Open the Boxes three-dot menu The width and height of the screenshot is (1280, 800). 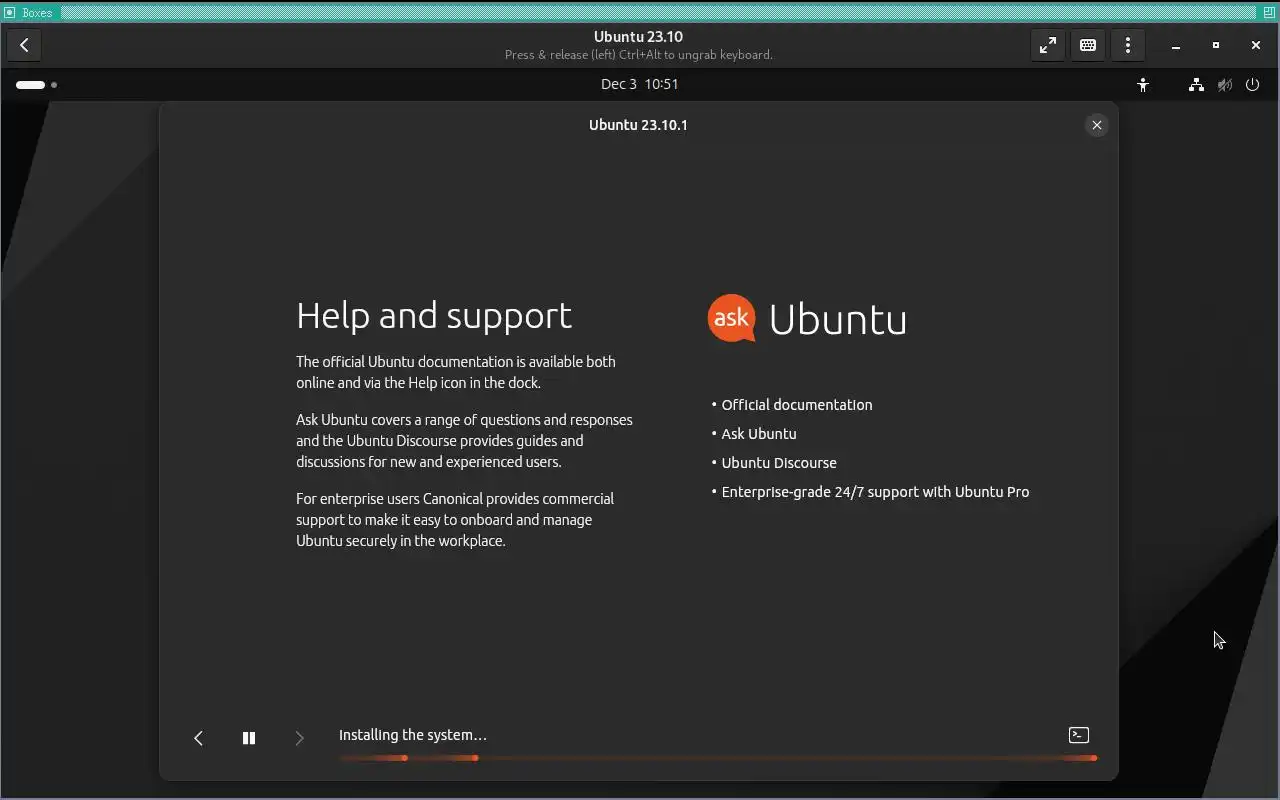point(1127,45)
